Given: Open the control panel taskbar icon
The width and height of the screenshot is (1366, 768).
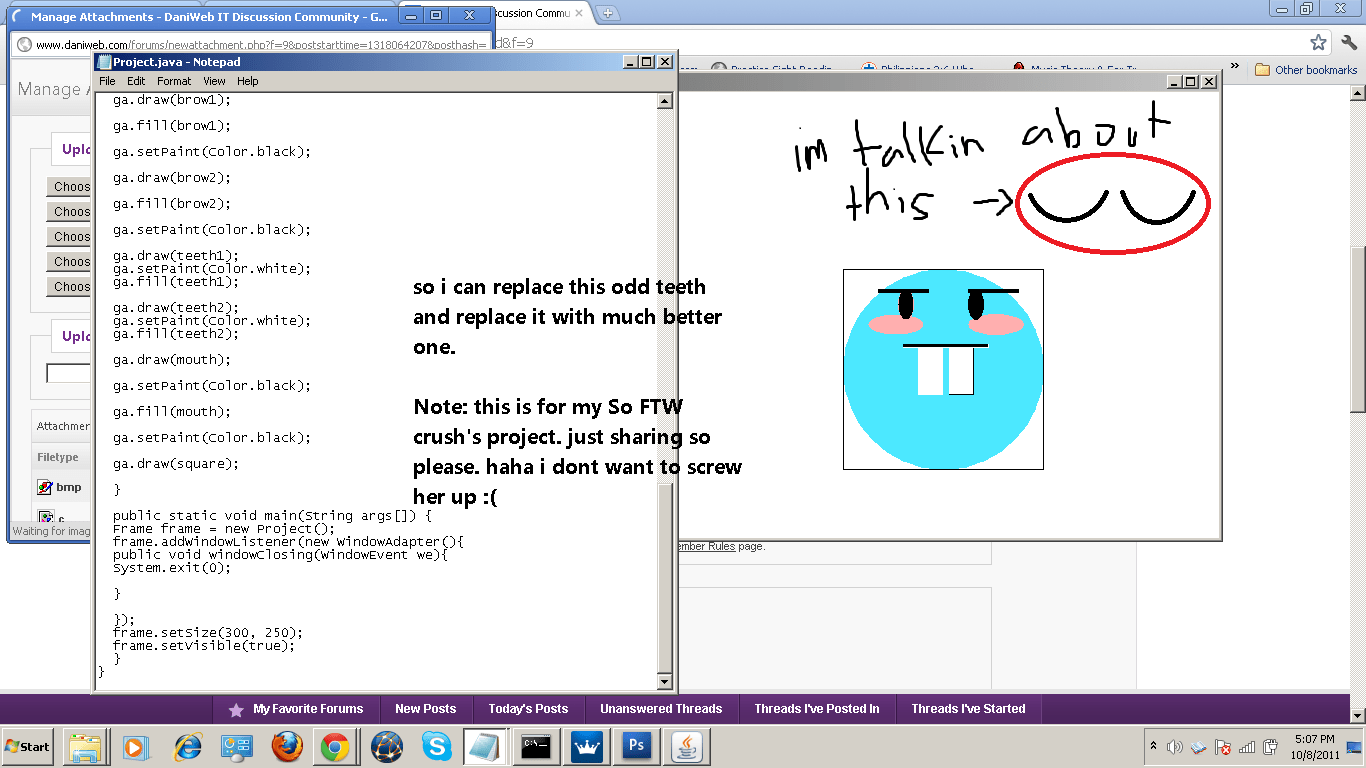Looking at the screenshot, I should pyautogui.click(x=236, y=747).
